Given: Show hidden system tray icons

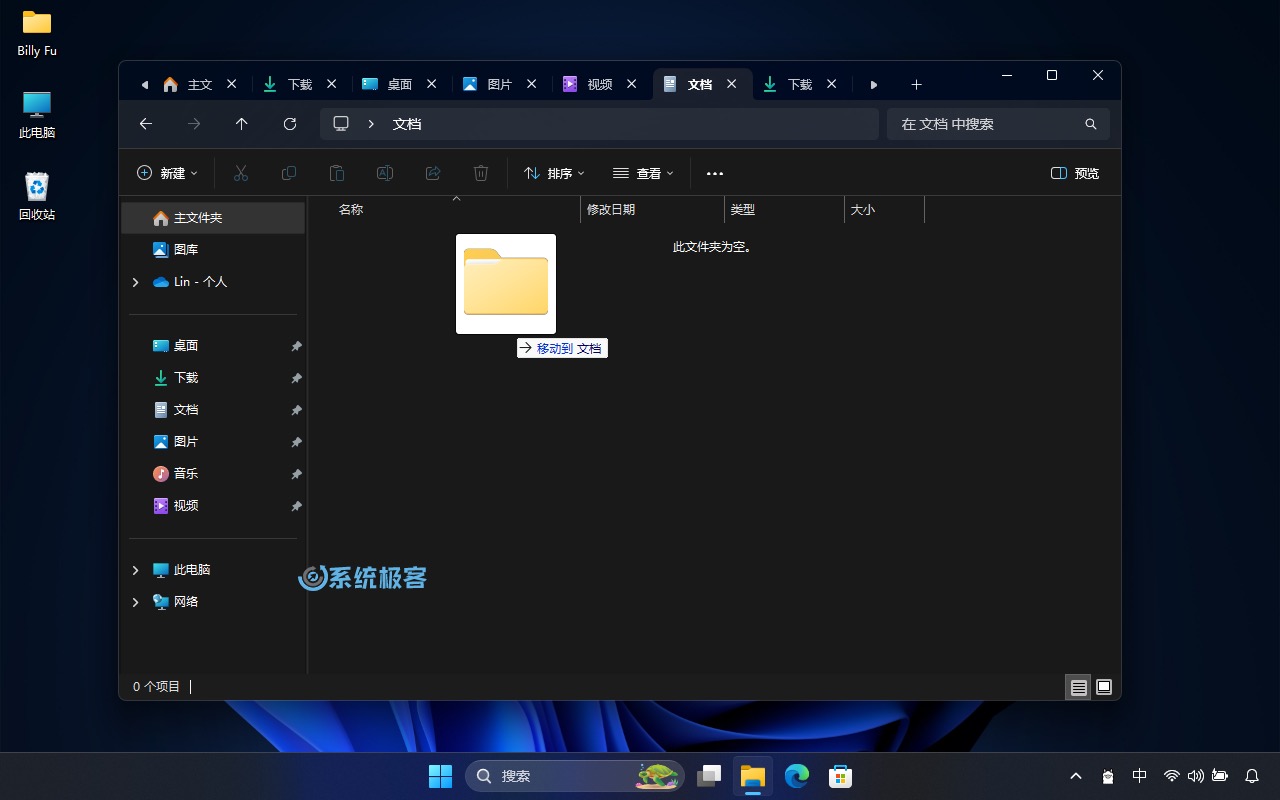Looking at the screenshot, I should (1076, 776).
